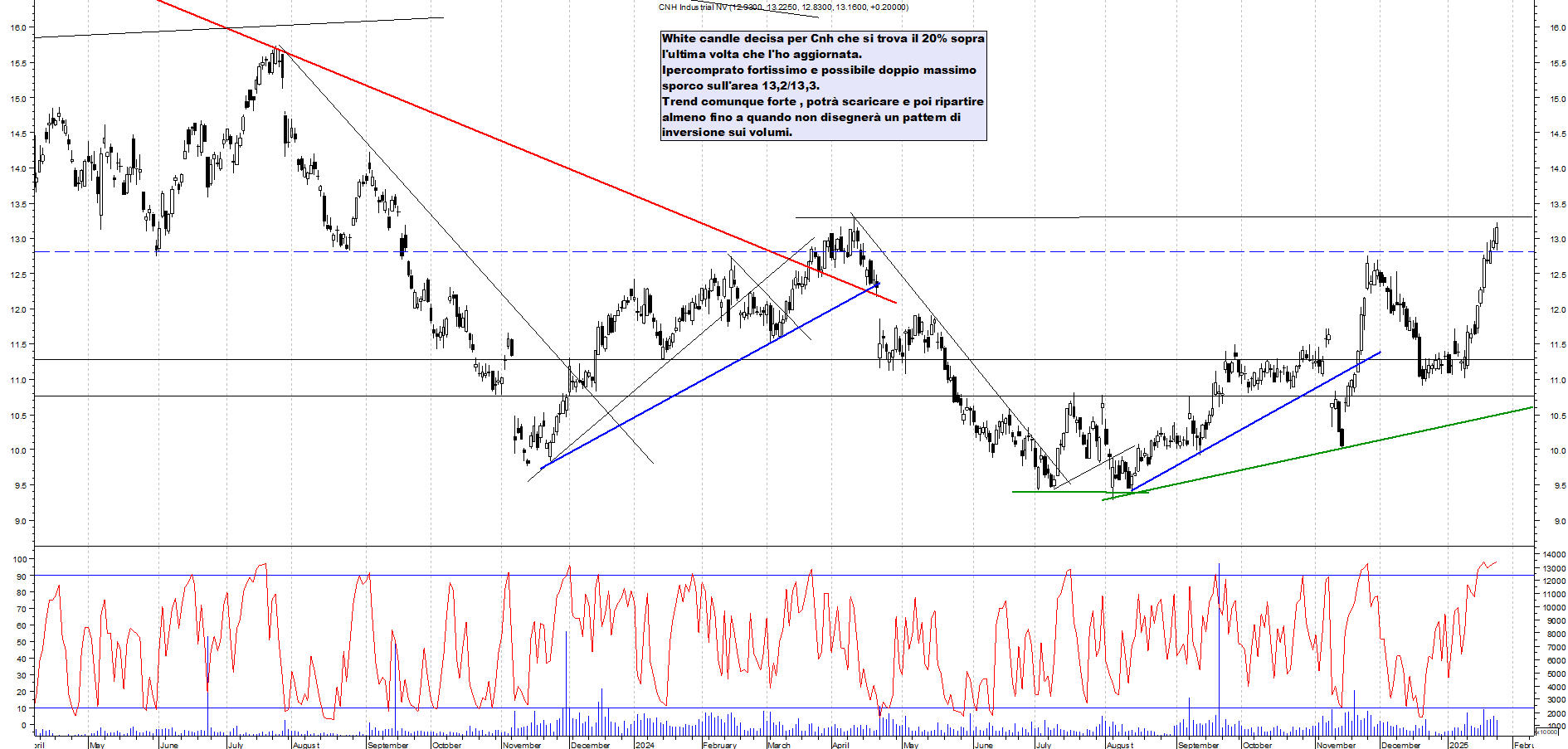Select the oscillator scale value 90

[22, 576]
